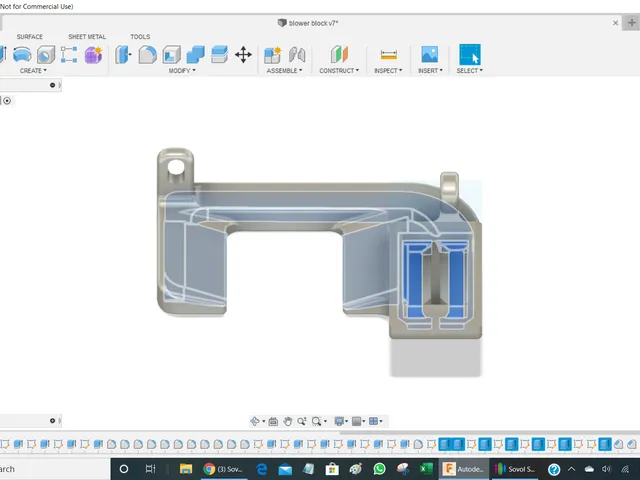This screenshot has height=480, width=640.
Task: Expand the Orbit type dropdown arrow
Action: [x=264, y=421]
